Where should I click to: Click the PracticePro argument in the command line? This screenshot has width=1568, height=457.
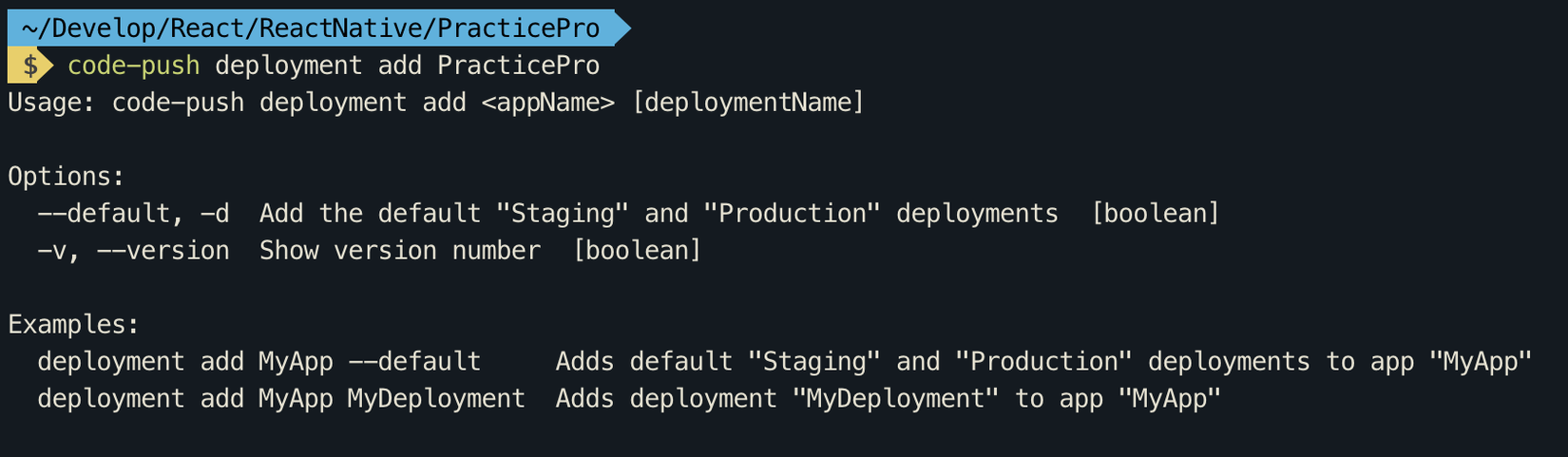pyautogui.click(x=519, y=66)
